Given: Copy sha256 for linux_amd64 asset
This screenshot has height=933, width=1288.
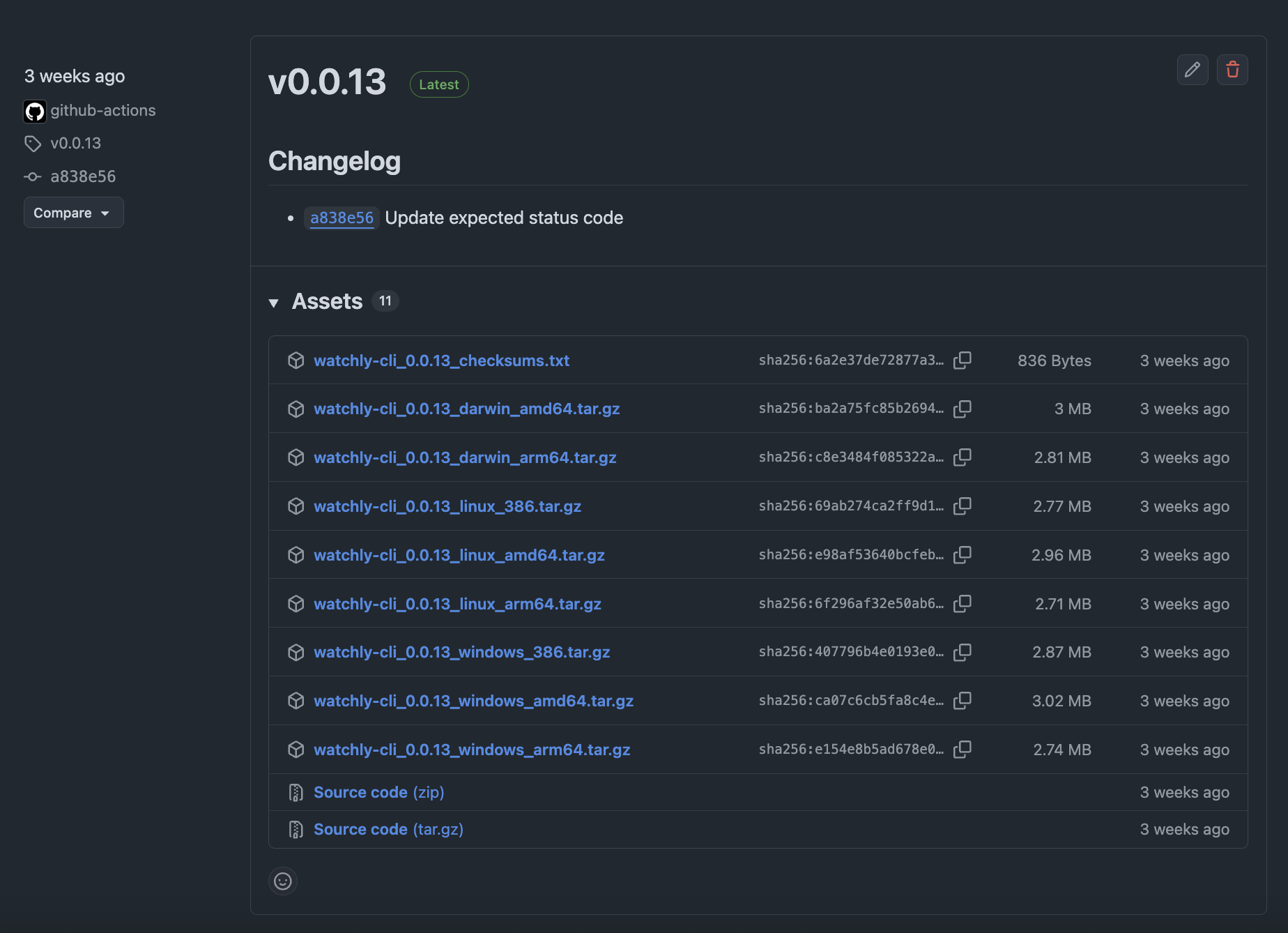Looking at the screenshot, I should (x=963, y=554).
